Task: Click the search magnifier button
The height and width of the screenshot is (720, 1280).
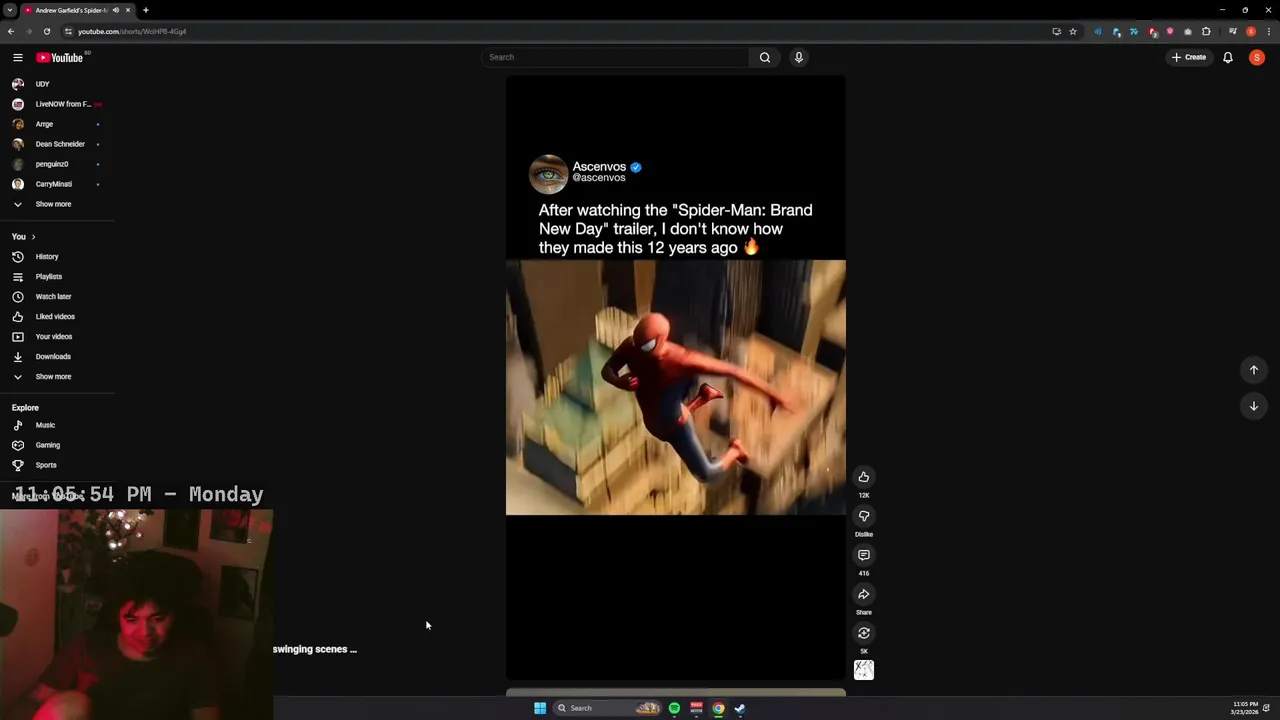Action: [765, 57]
